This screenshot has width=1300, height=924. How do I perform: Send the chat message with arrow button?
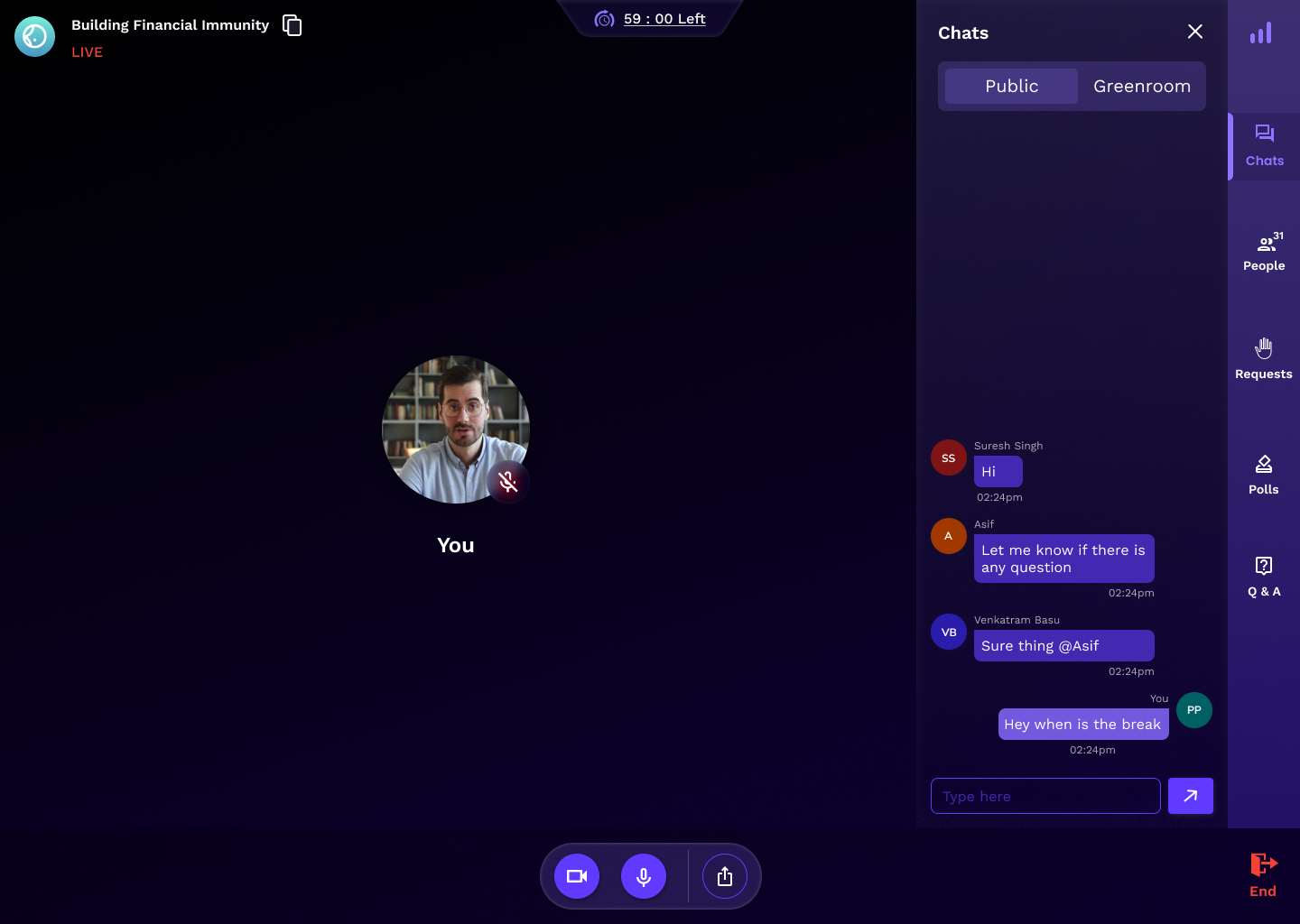[x=1191, y=796]
